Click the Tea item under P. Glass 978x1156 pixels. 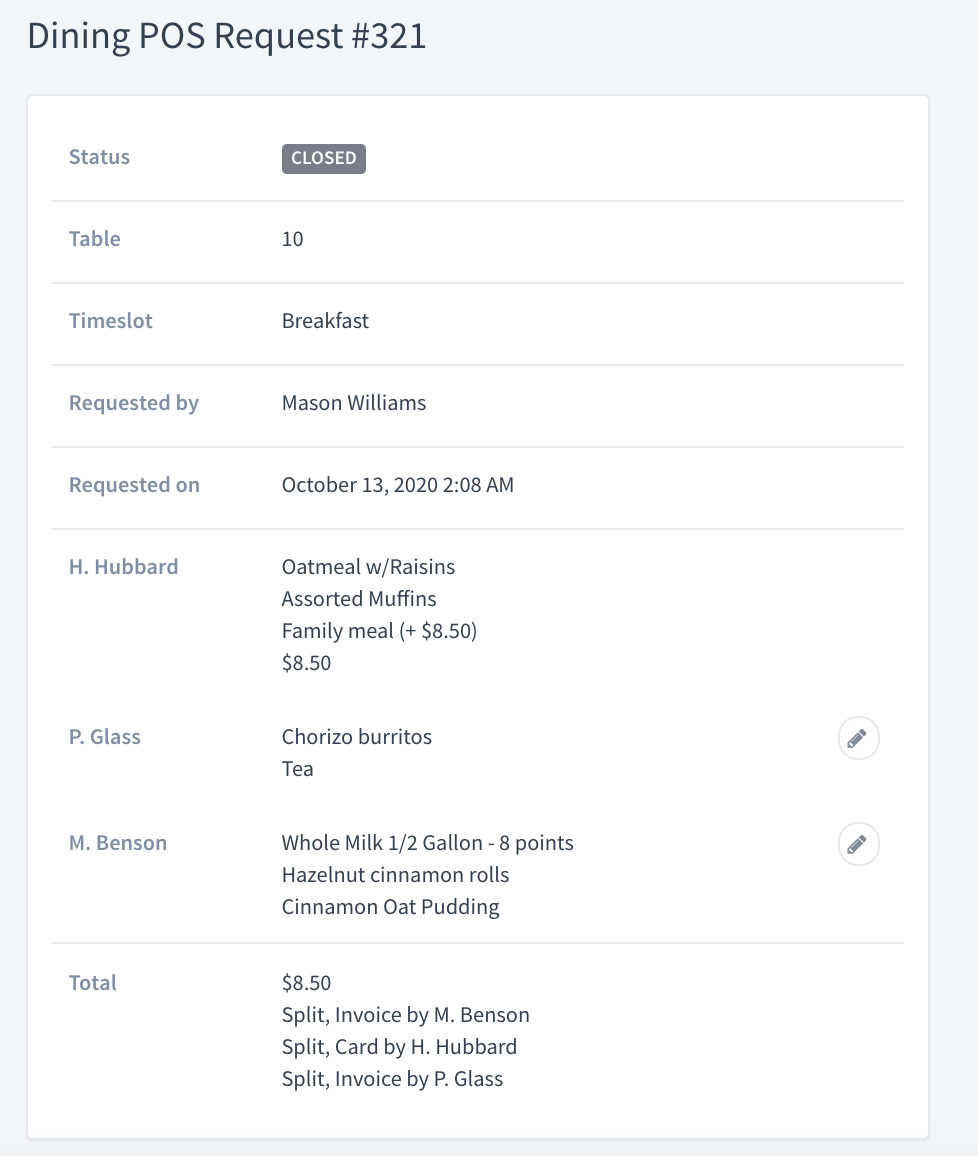(x=298, y=769)
